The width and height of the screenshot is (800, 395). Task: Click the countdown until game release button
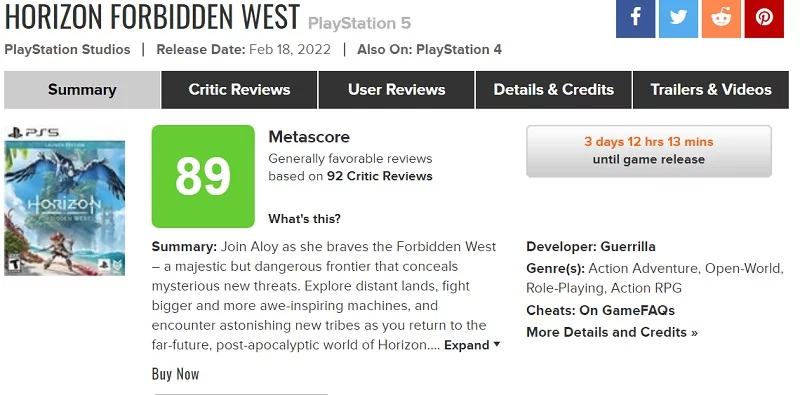pos(649,151)
